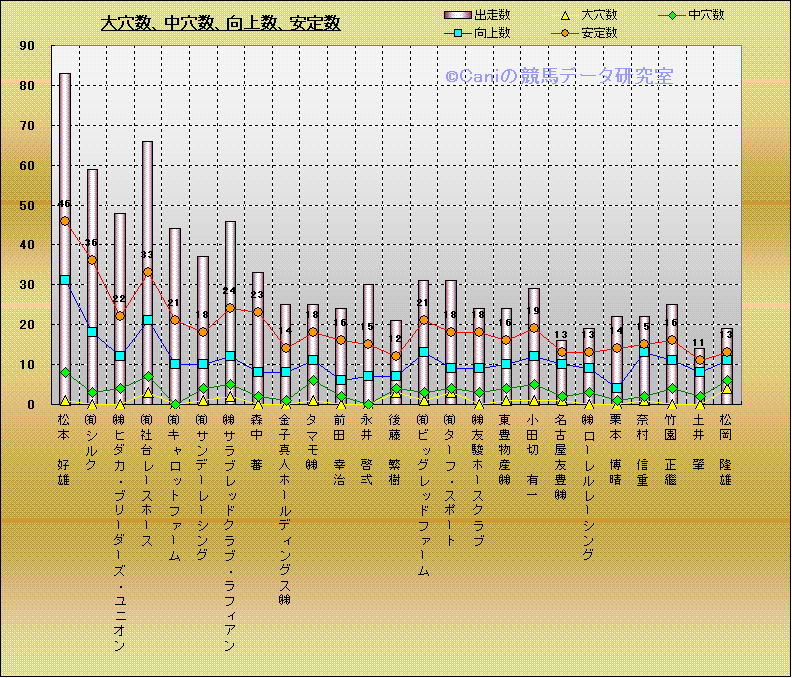Image resolution: width=792 pixels, height=678 pixels.
Task: Select the green 中穴数 diamond for 松本好雄
Action: tap(65, 372)
